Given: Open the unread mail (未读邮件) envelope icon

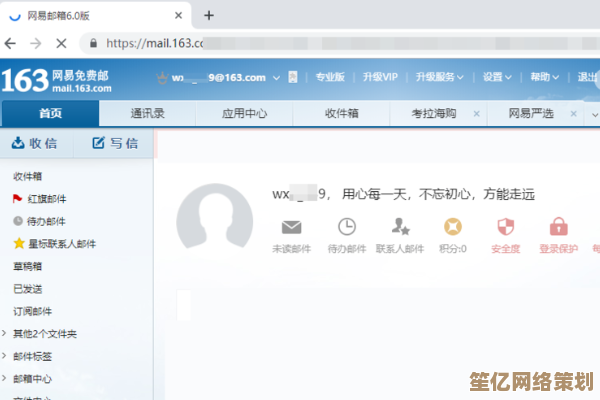Looking at the screenshot, I should pyautogui.click(x=291, y=227).
